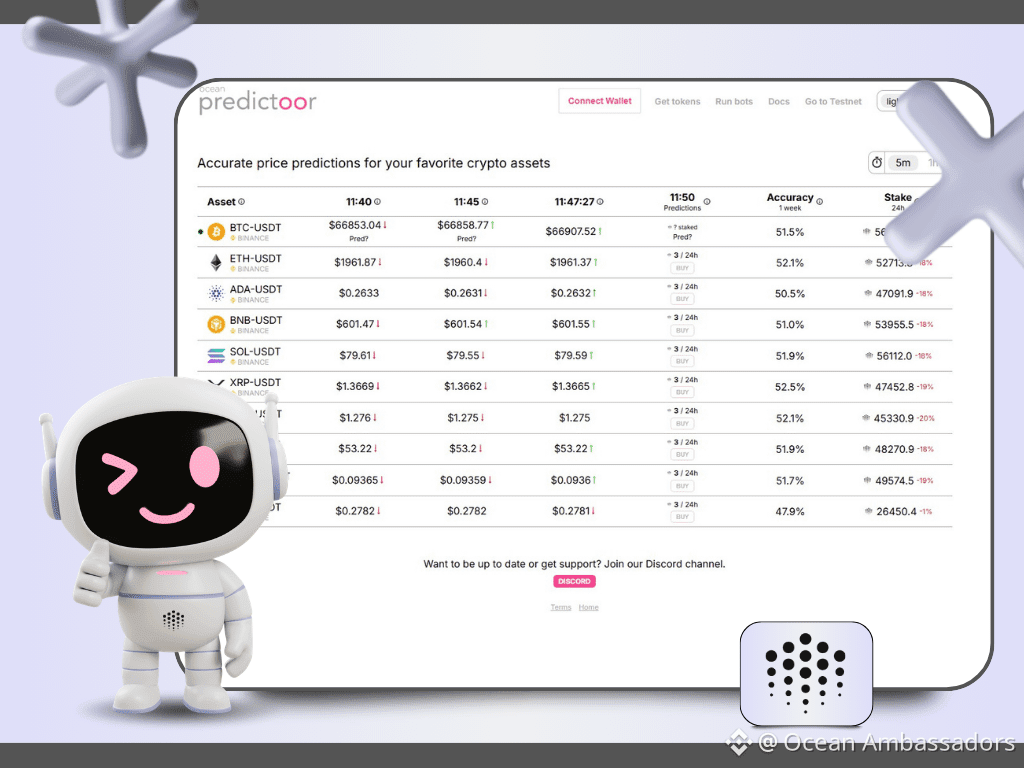Click the Ethereum coin icon
The width and height of the screenshot is (1024, 768).
[x=216, y=263]
